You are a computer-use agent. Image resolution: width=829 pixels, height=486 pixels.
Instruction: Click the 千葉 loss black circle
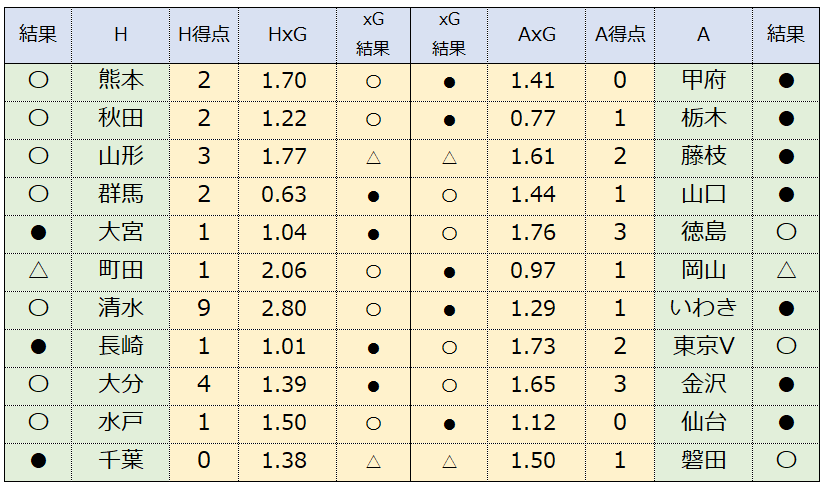pyautogui.click(x=38, y=460)
